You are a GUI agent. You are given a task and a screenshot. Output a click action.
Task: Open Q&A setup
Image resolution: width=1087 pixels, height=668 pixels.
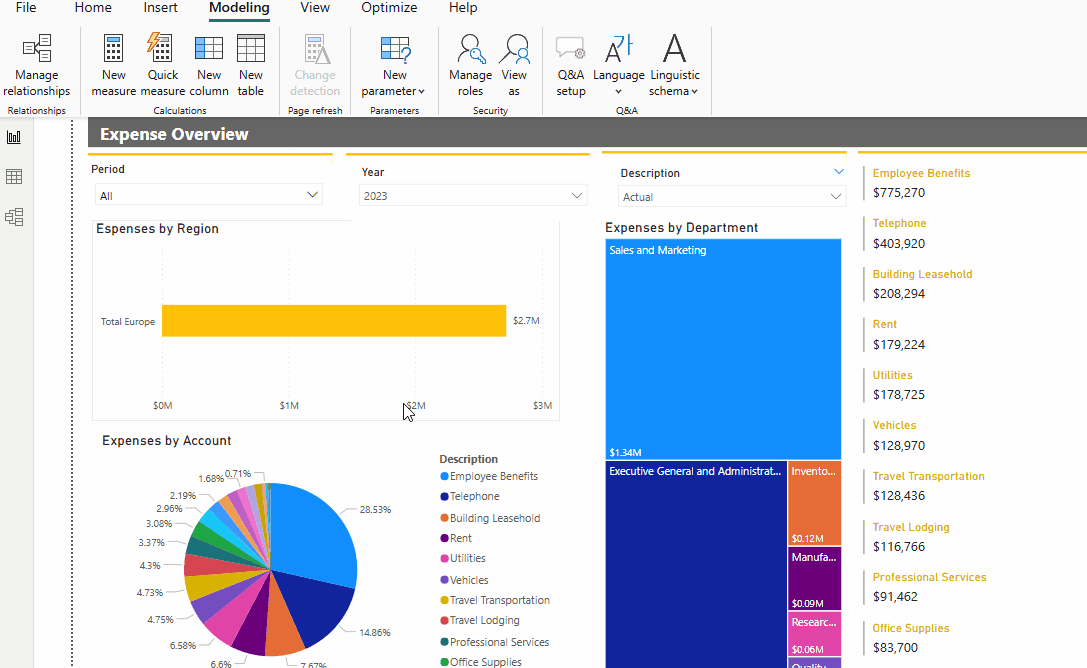click(x=571, y=65)
